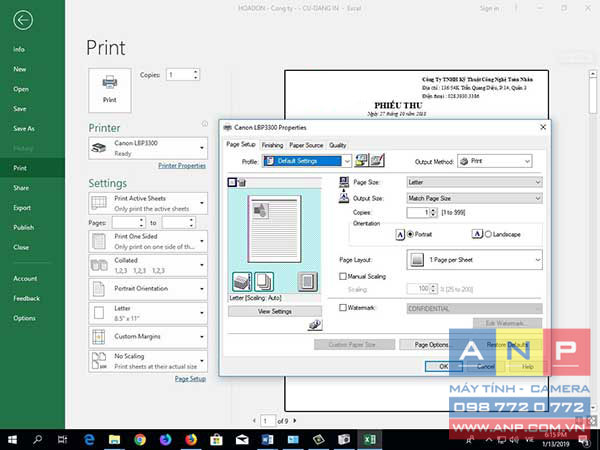Select the single-sided printing icon in preview pane
Screen dimensions: 600x450
click(242, 282)
